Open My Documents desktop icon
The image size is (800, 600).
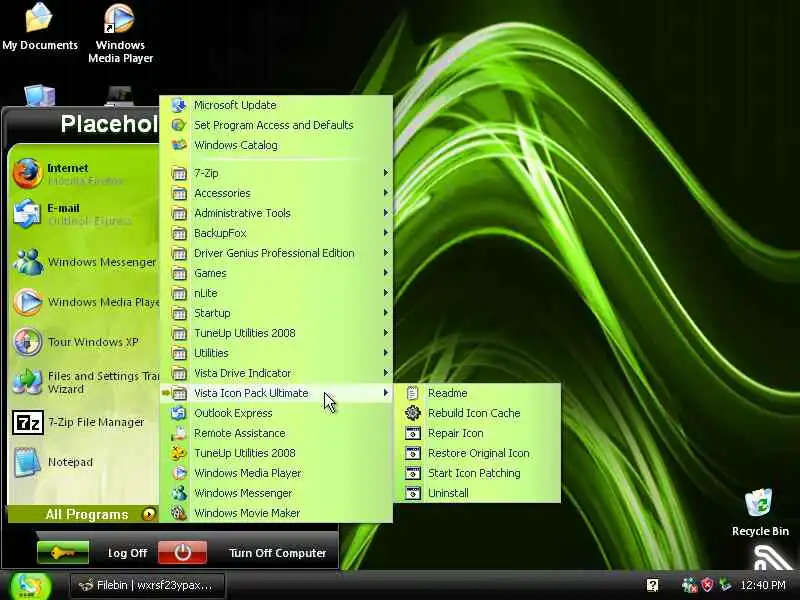39,27
